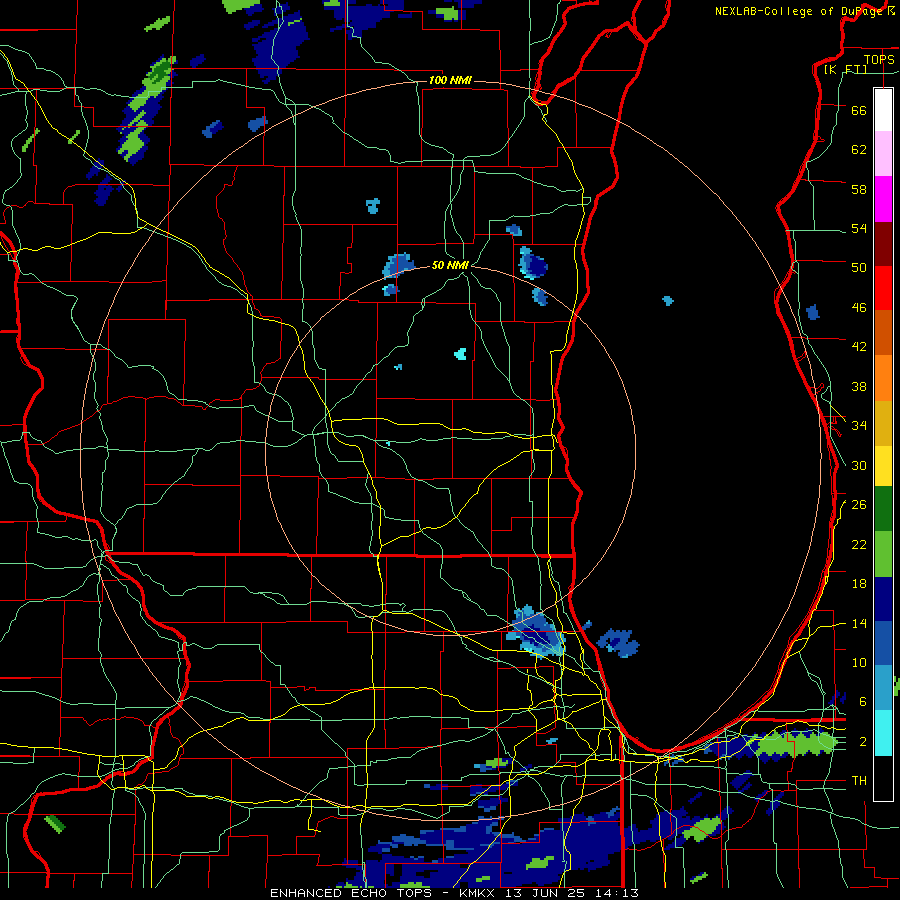Click the 'TH' threshold label
Screen dimensions: 900x900
pyautogui.click(x=859, y=781)
